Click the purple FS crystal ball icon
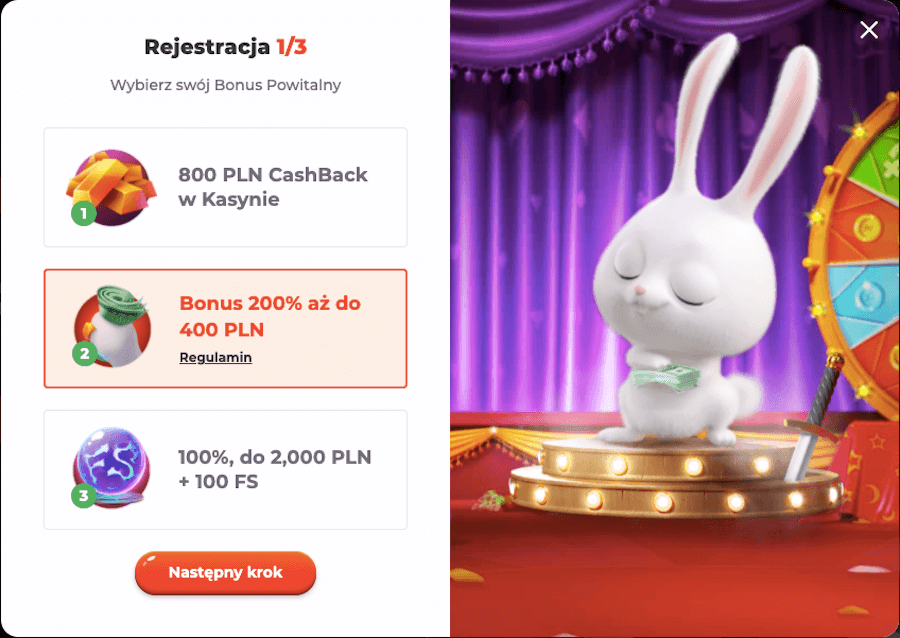 tap(112, 467)
